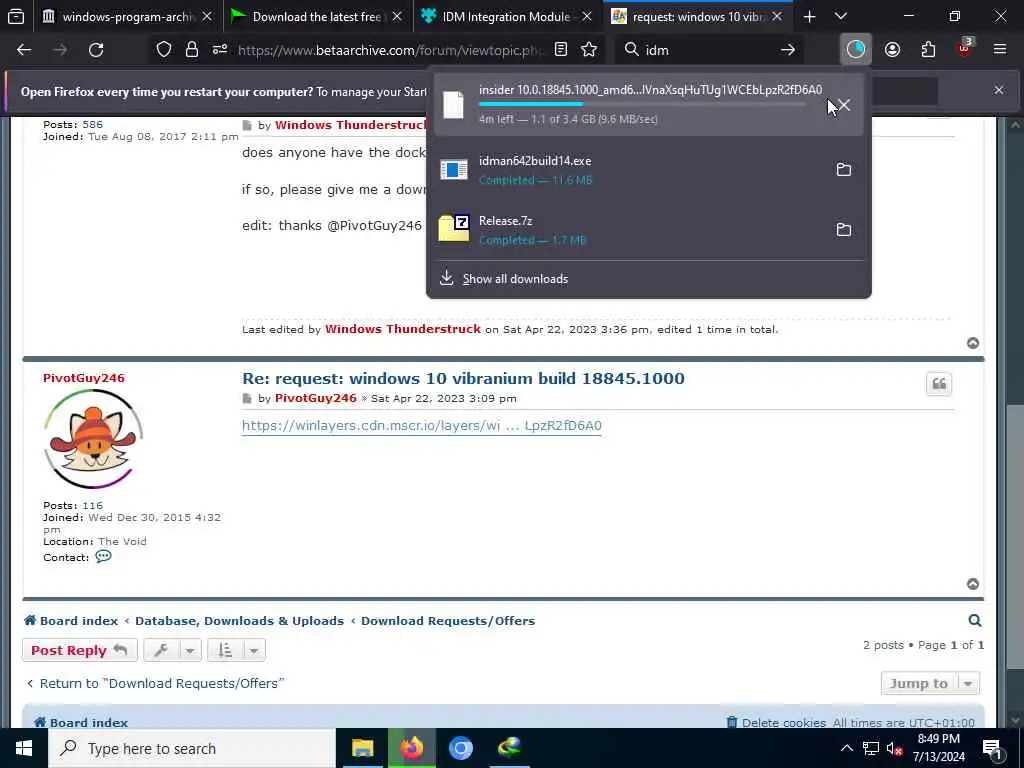Open topic search magnifier icon
The width and height of the screenshot is (1024, 768).
[974, 621]
